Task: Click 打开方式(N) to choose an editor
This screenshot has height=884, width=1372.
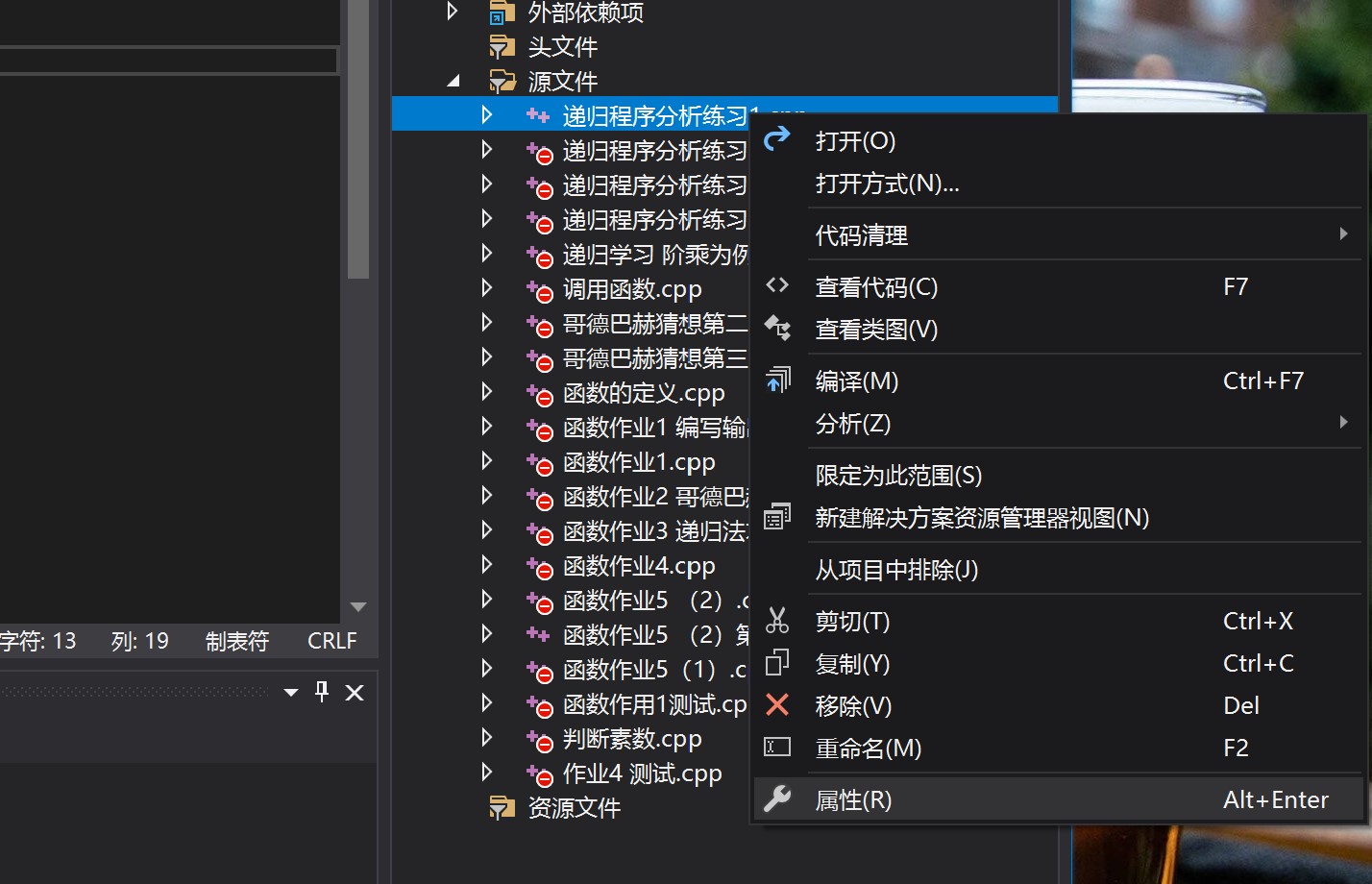Action: coord(886,184)
